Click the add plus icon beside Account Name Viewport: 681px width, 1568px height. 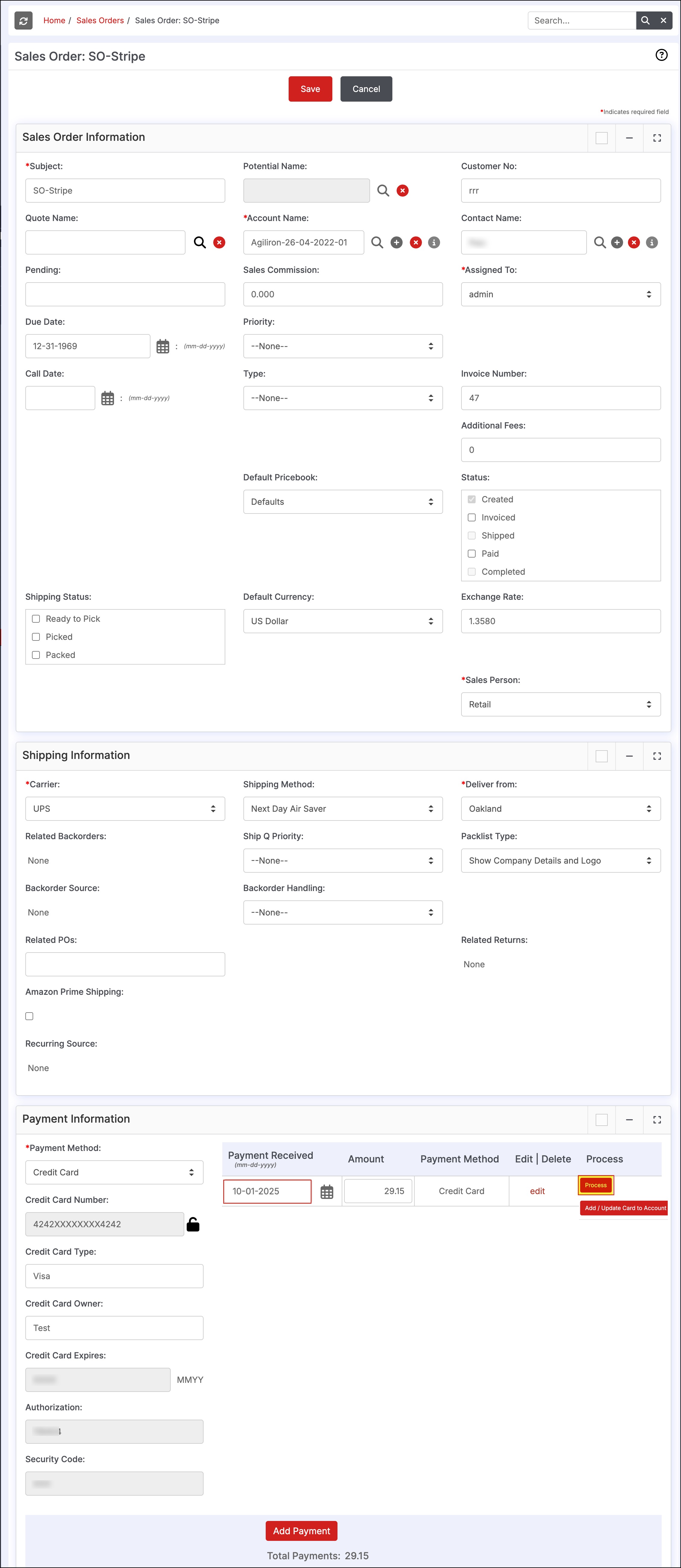pos(396,242)
